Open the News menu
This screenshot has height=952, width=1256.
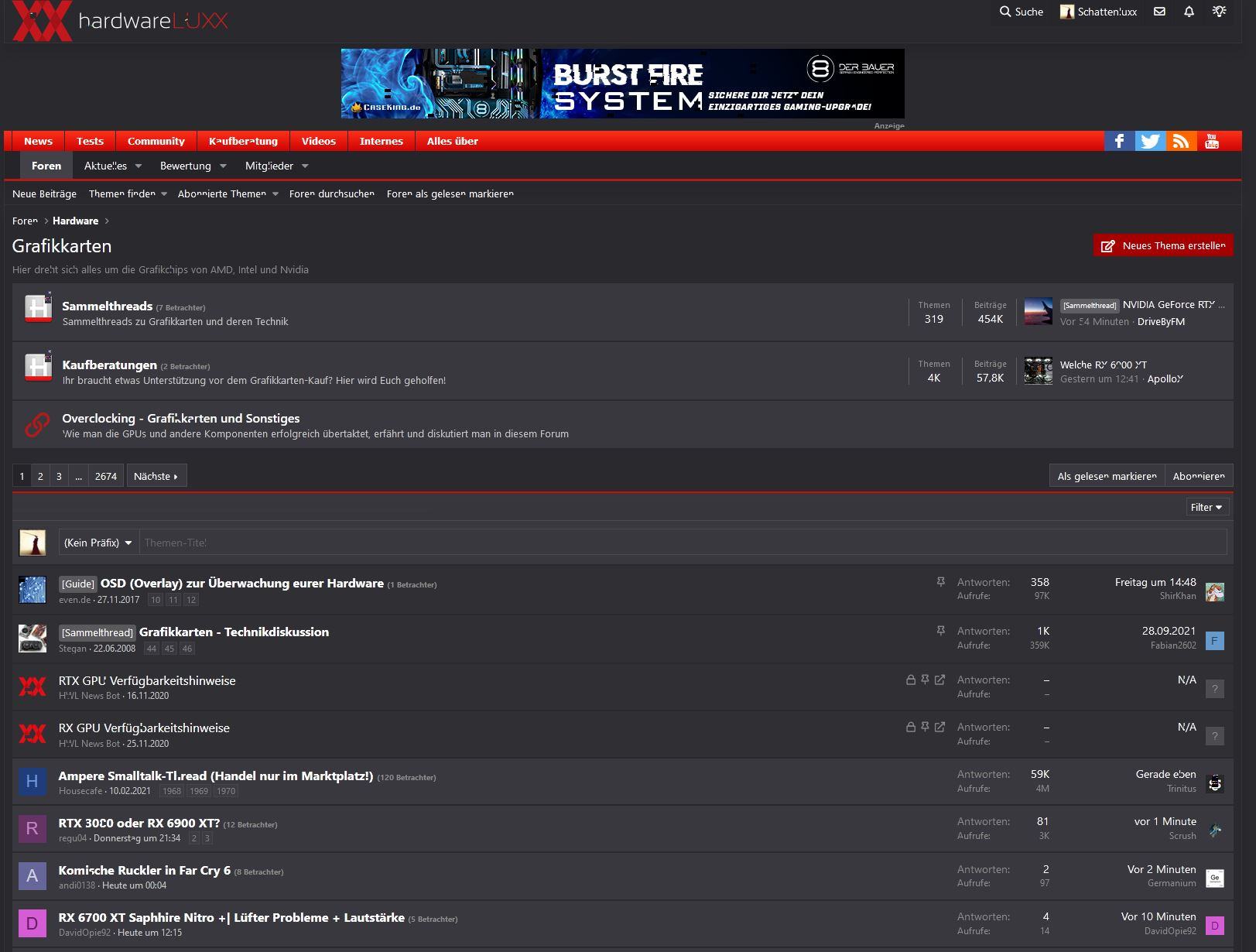pos(38,141)
